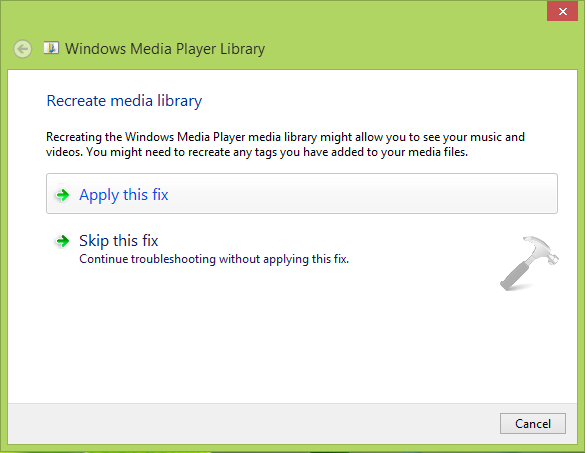
Task: Cancel the troubleshooting wizard
Action: click(x=533, y=424)
